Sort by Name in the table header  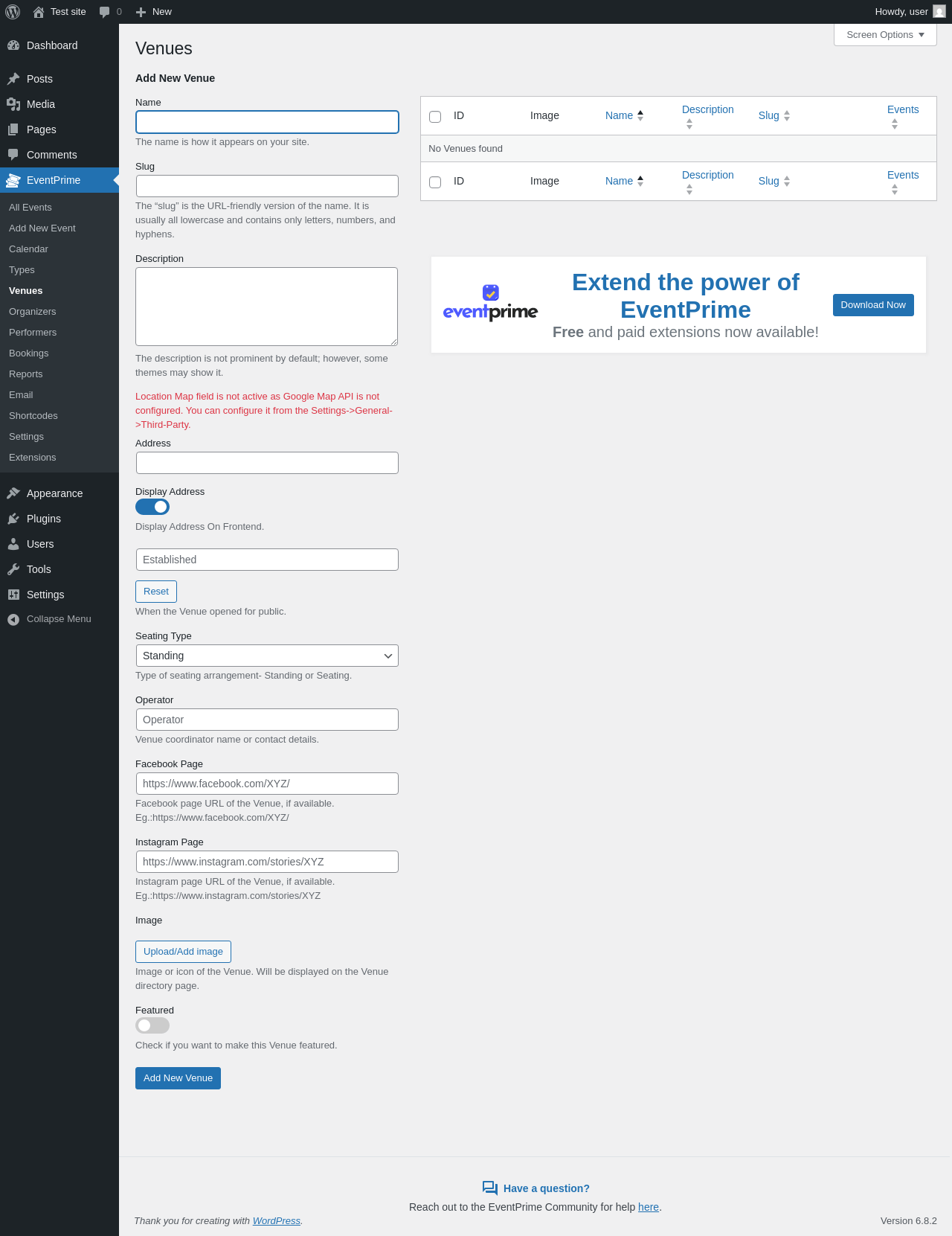[624, 115]
